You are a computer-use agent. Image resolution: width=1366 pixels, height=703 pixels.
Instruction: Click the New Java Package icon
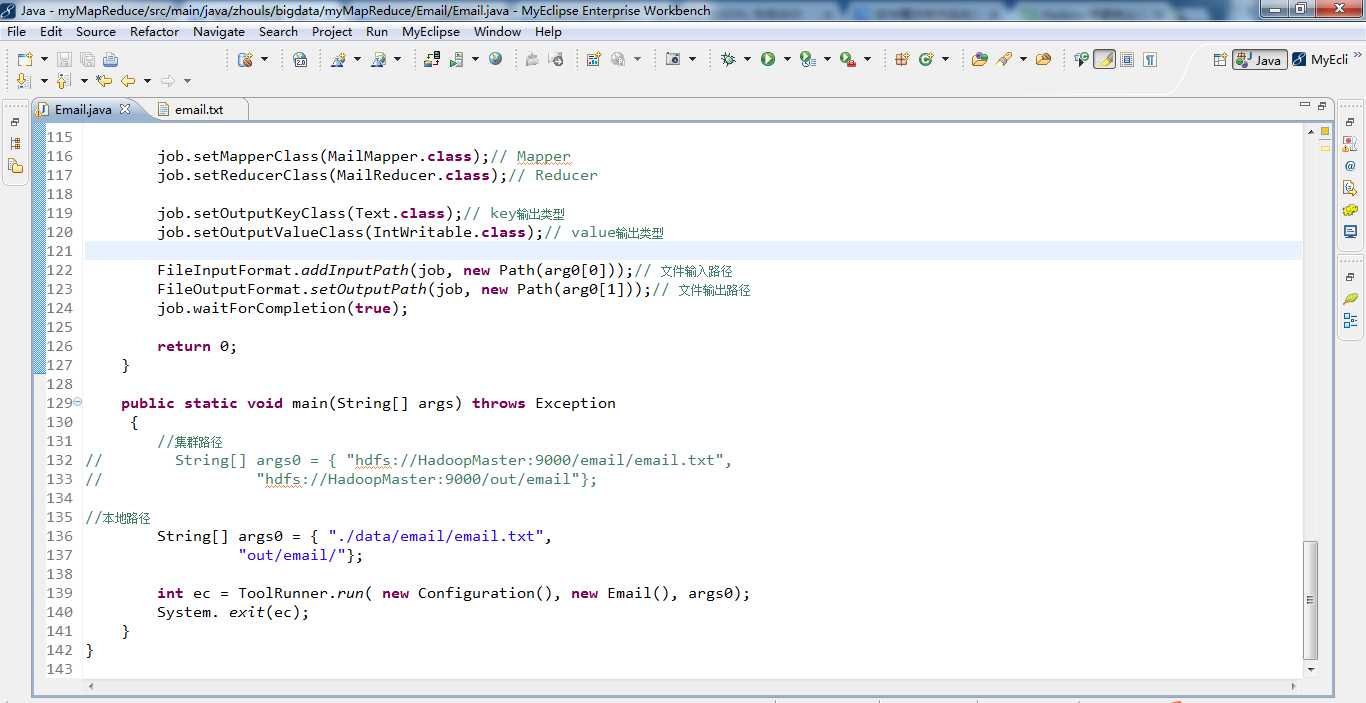coord(902,59)
